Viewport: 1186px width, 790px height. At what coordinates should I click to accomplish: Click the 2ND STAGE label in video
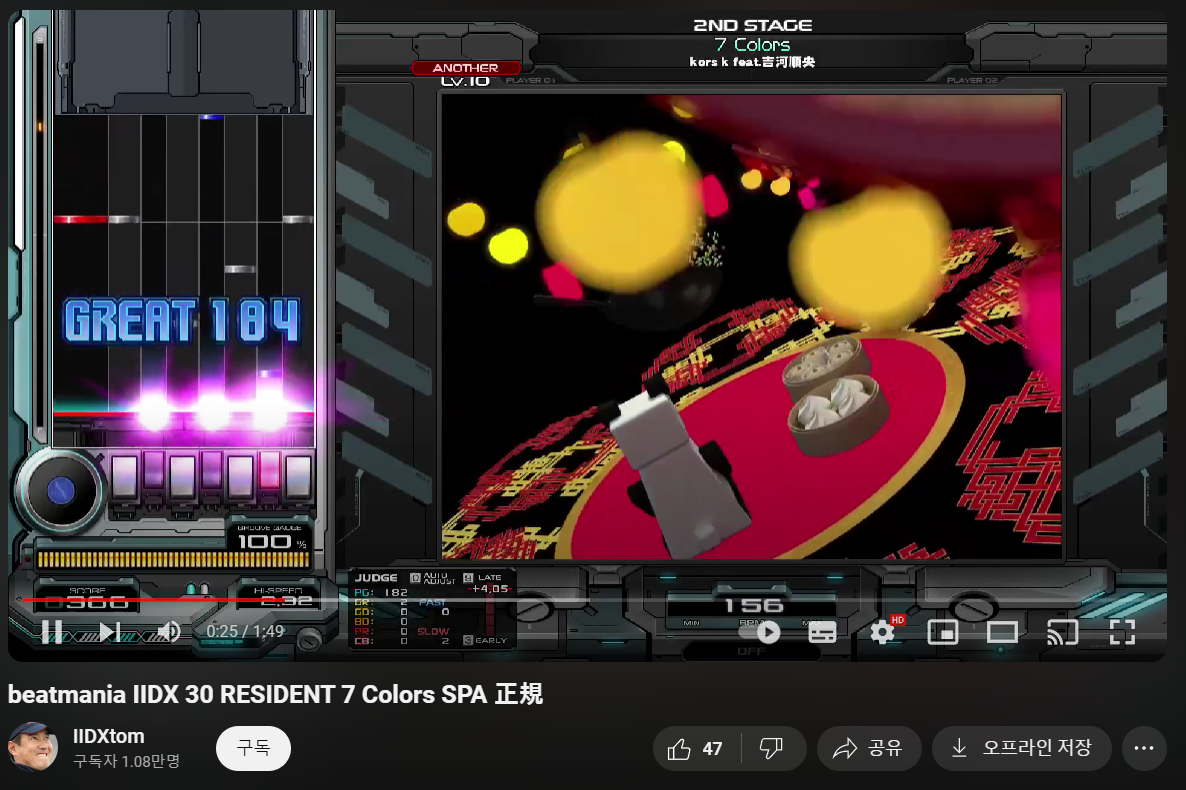[753, 25]
